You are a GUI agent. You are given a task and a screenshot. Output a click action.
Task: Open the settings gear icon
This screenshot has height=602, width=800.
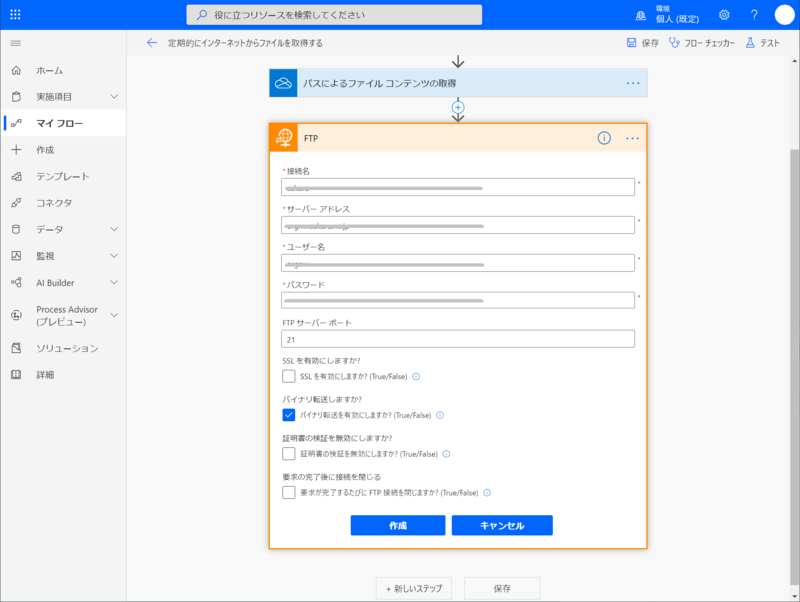[724, 15]
